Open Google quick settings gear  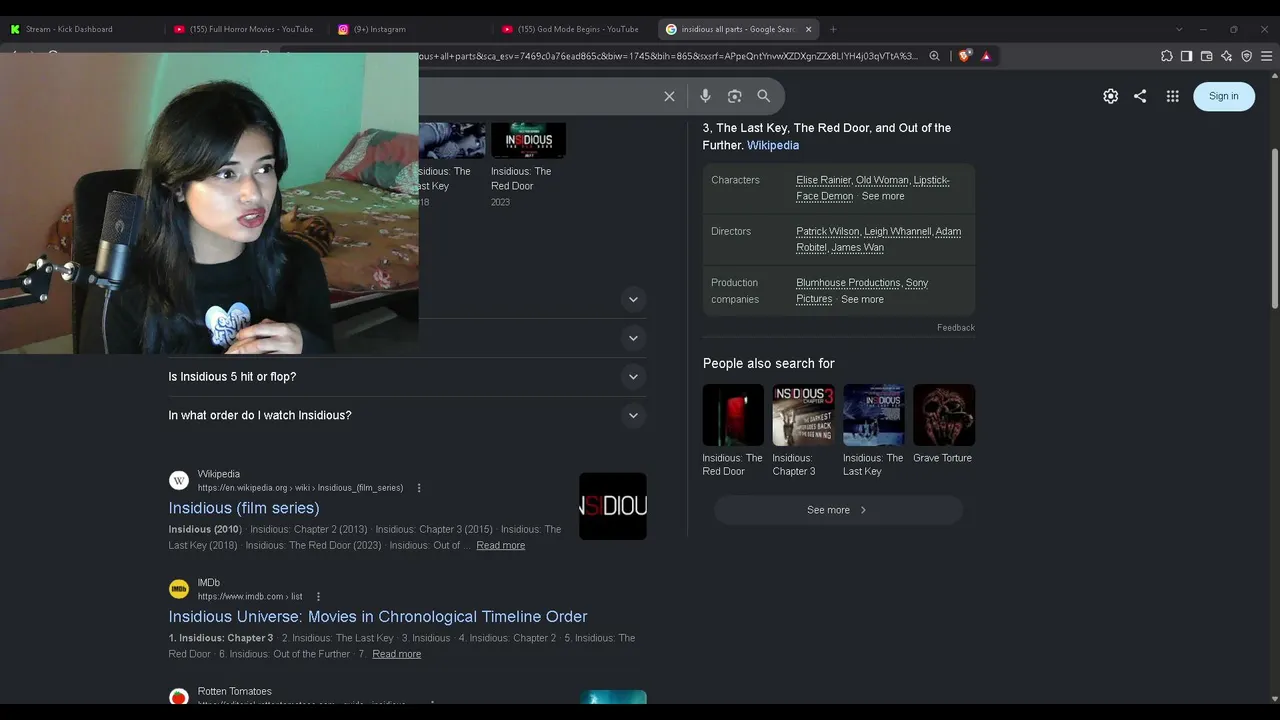pos(1110,96)
